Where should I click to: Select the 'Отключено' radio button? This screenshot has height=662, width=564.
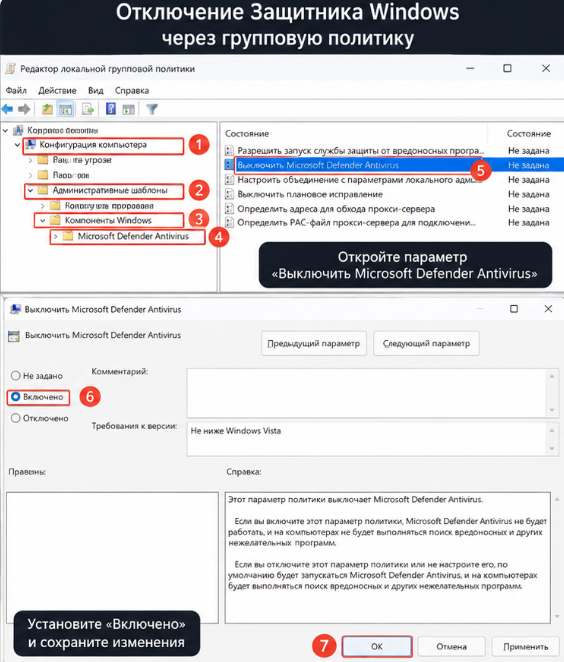click(16, 418)
